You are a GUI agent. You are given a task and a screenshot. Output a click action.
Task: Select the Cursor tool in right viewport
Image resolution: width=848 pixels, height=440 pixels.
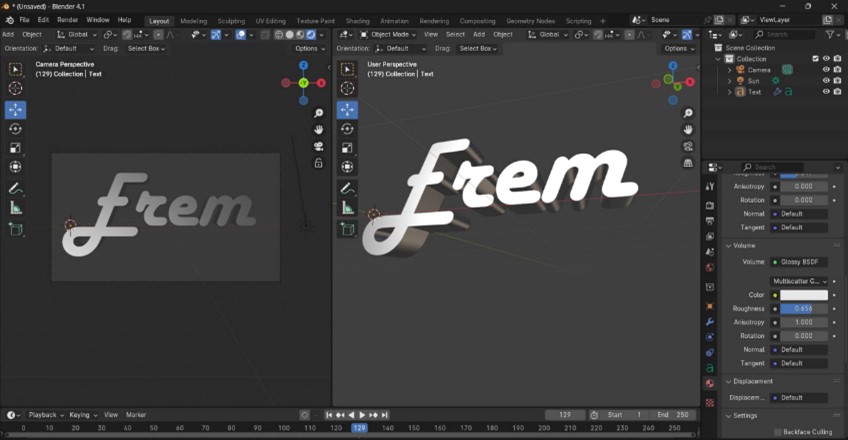click(x=347, y=89)
